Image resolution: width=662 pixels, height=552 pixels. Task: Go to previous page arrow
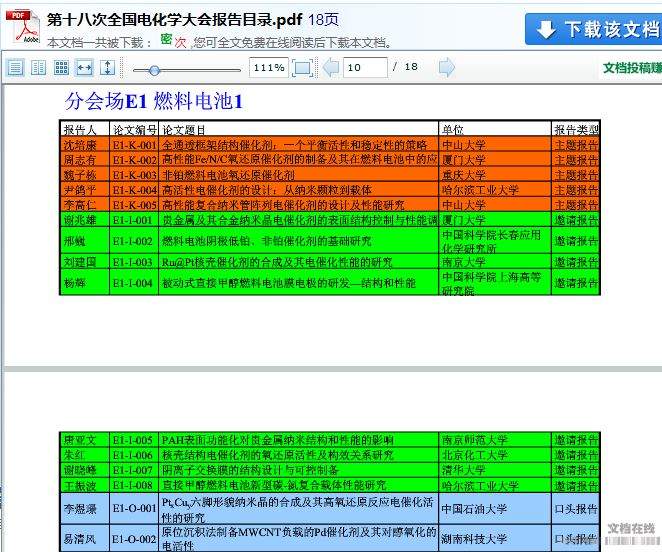331,68
